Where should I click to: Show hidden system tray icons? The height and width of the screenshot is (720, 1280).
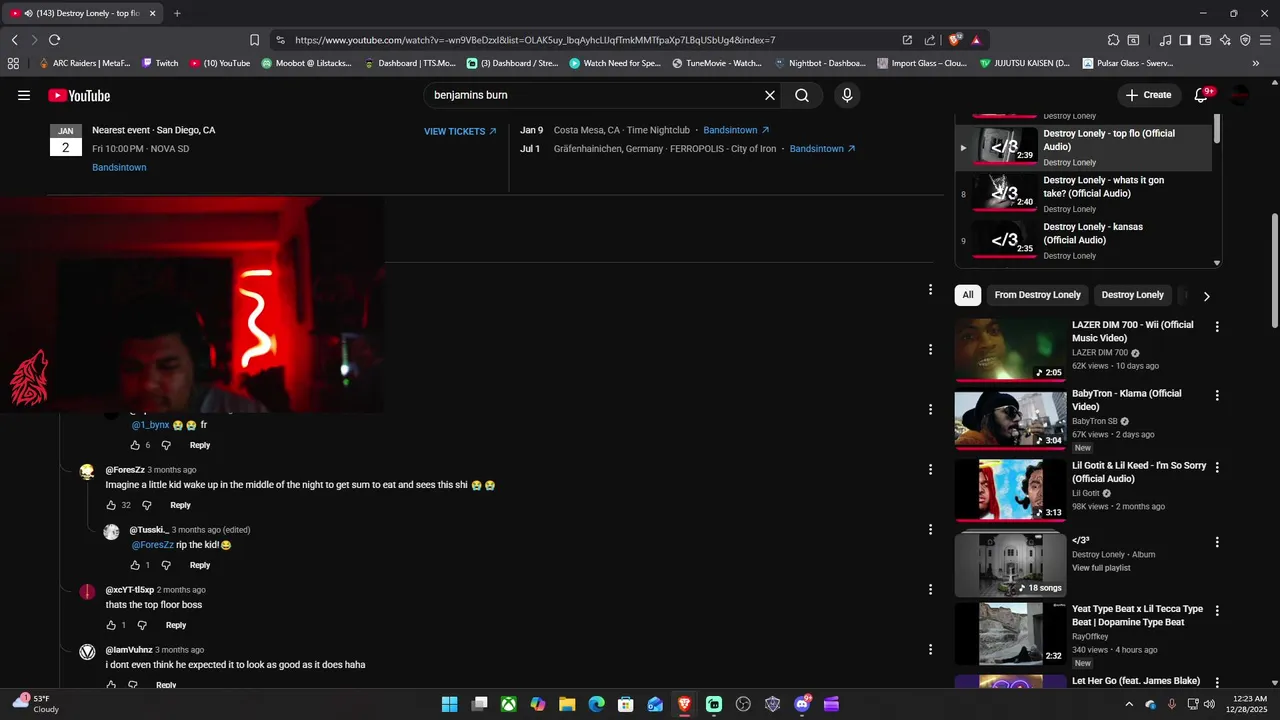pyautogui.click(x=1129, y=704)
